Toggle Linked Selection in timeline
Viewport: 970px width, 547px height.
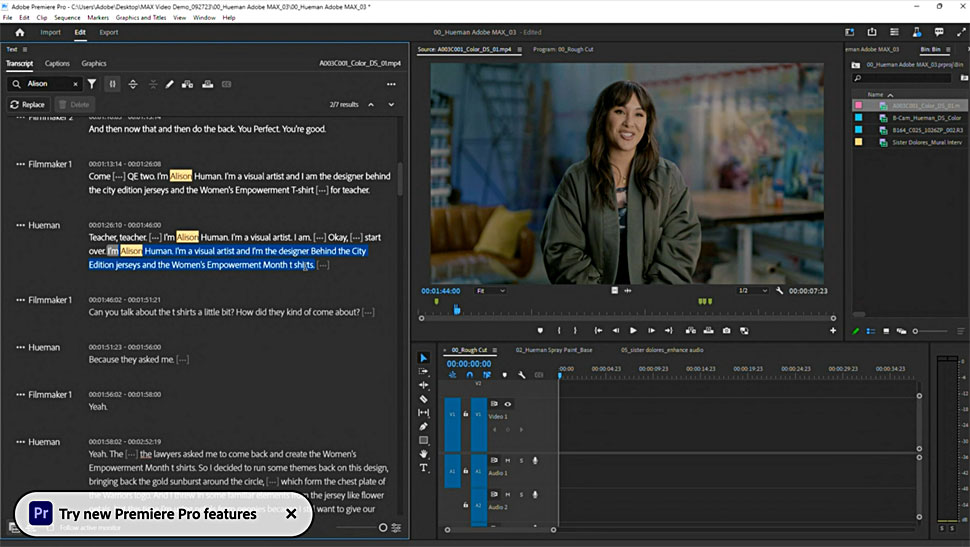[x=487, y=375]
